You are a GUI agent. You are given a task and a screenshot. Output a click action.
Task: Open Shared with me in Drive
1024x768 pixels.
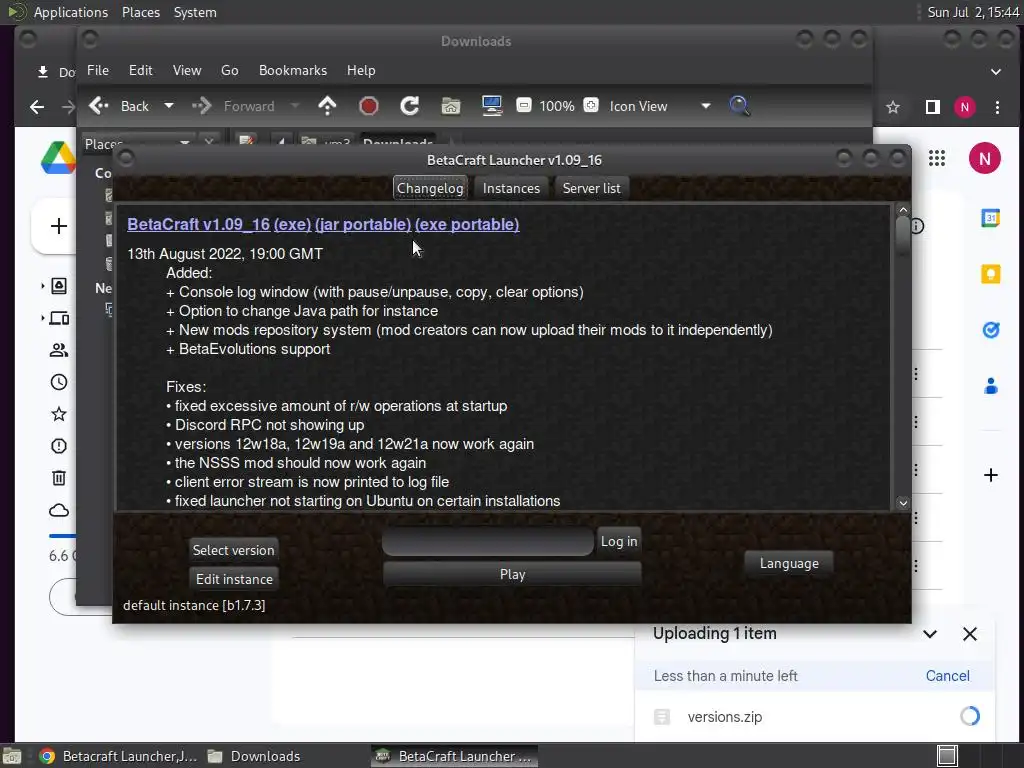click(x=59, y=350)
